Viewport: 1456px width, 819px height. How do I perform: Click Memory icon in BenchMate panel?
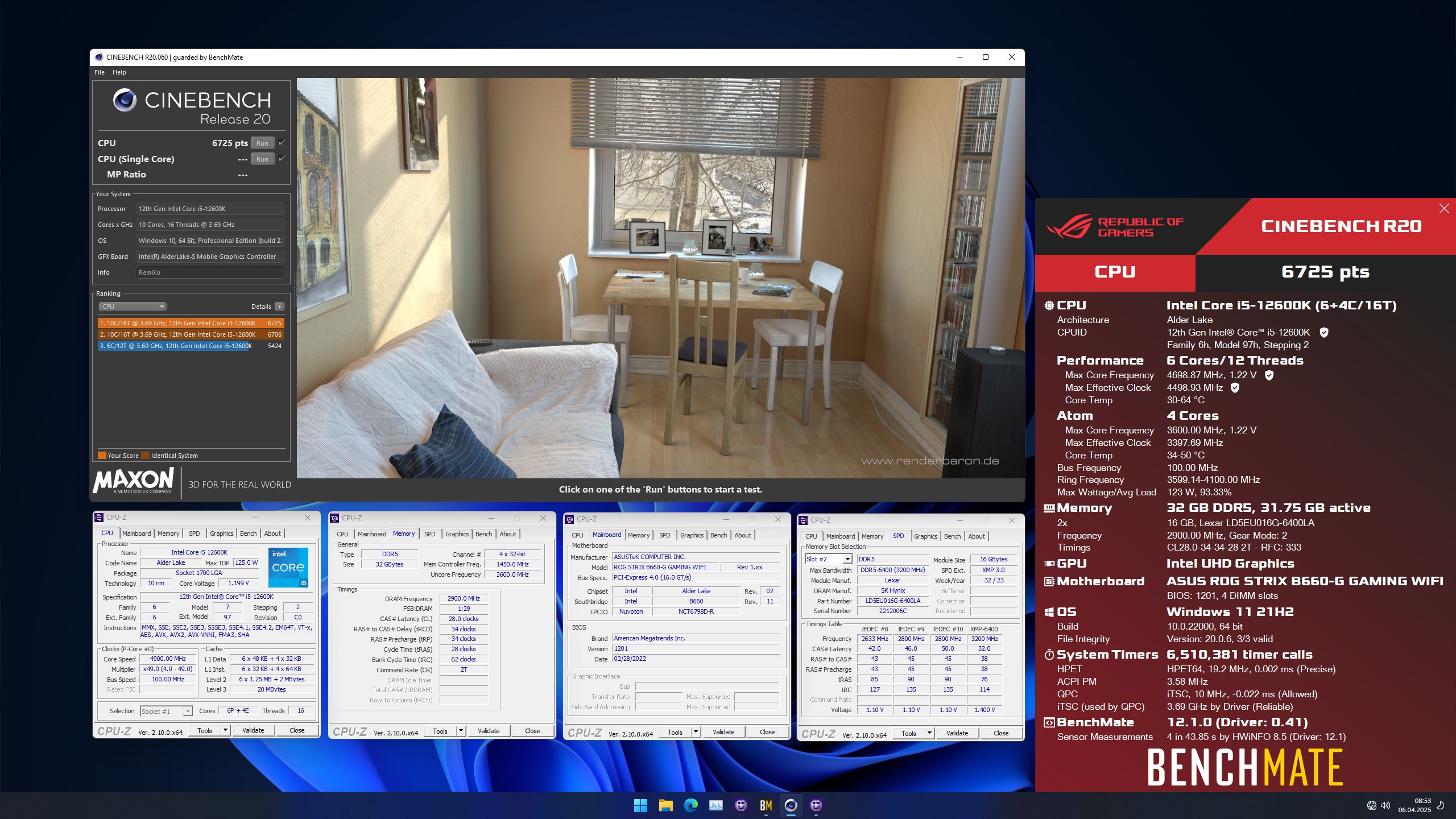tap(1049, 508)
